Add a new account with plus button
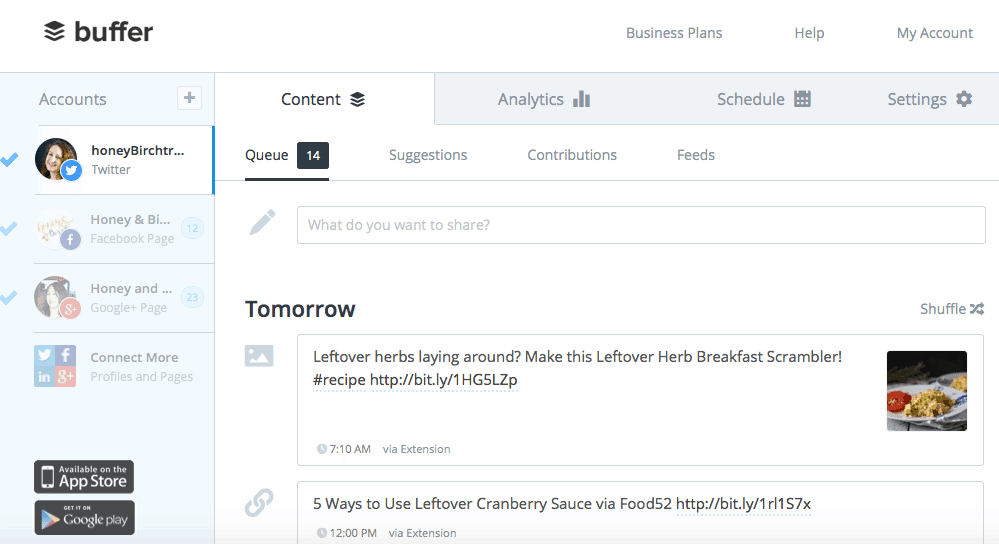The image size is (999, 544). (189, 98)
